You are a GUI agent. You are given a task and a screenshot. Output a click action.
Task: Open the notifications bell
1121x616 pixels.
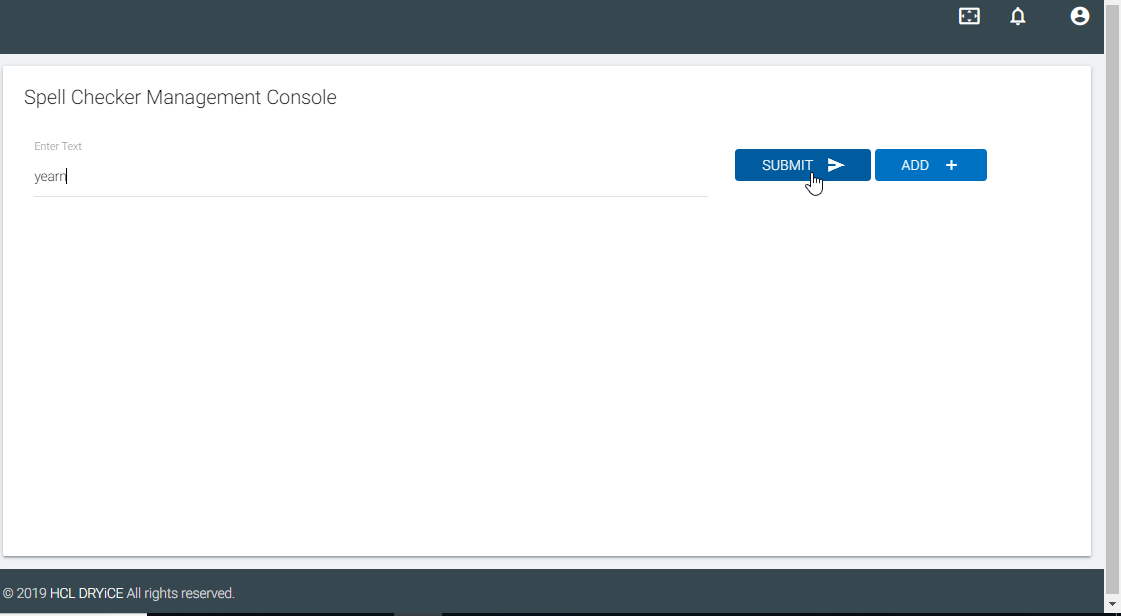pyautogui.click(x=1017, y=16)
